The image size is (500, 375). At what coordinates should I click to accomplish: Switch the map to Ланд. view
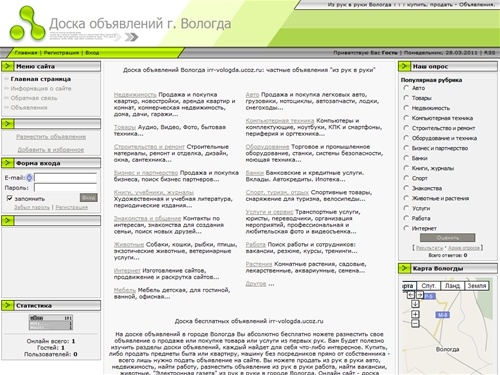452,286
